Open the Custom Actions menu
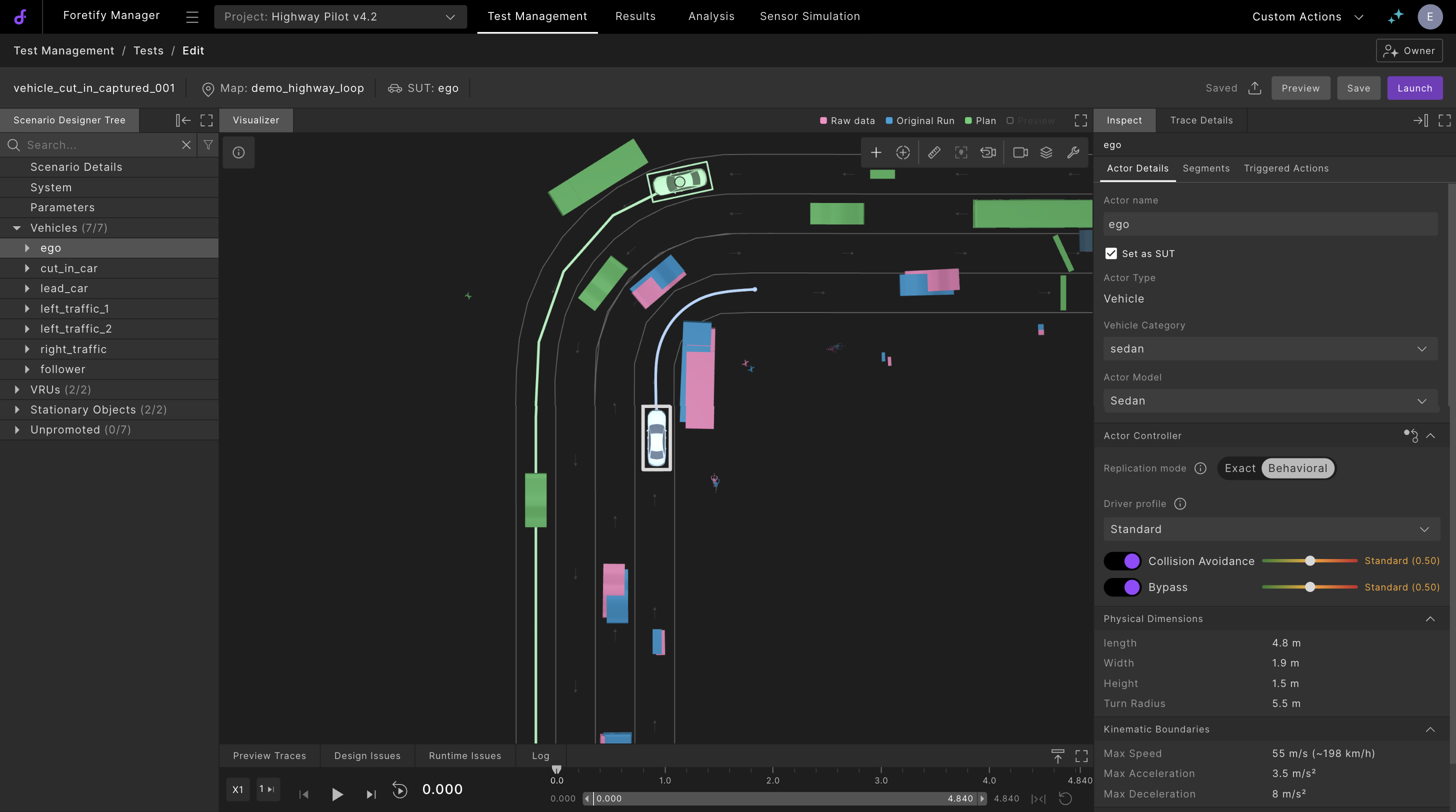 coord(1307,17)
